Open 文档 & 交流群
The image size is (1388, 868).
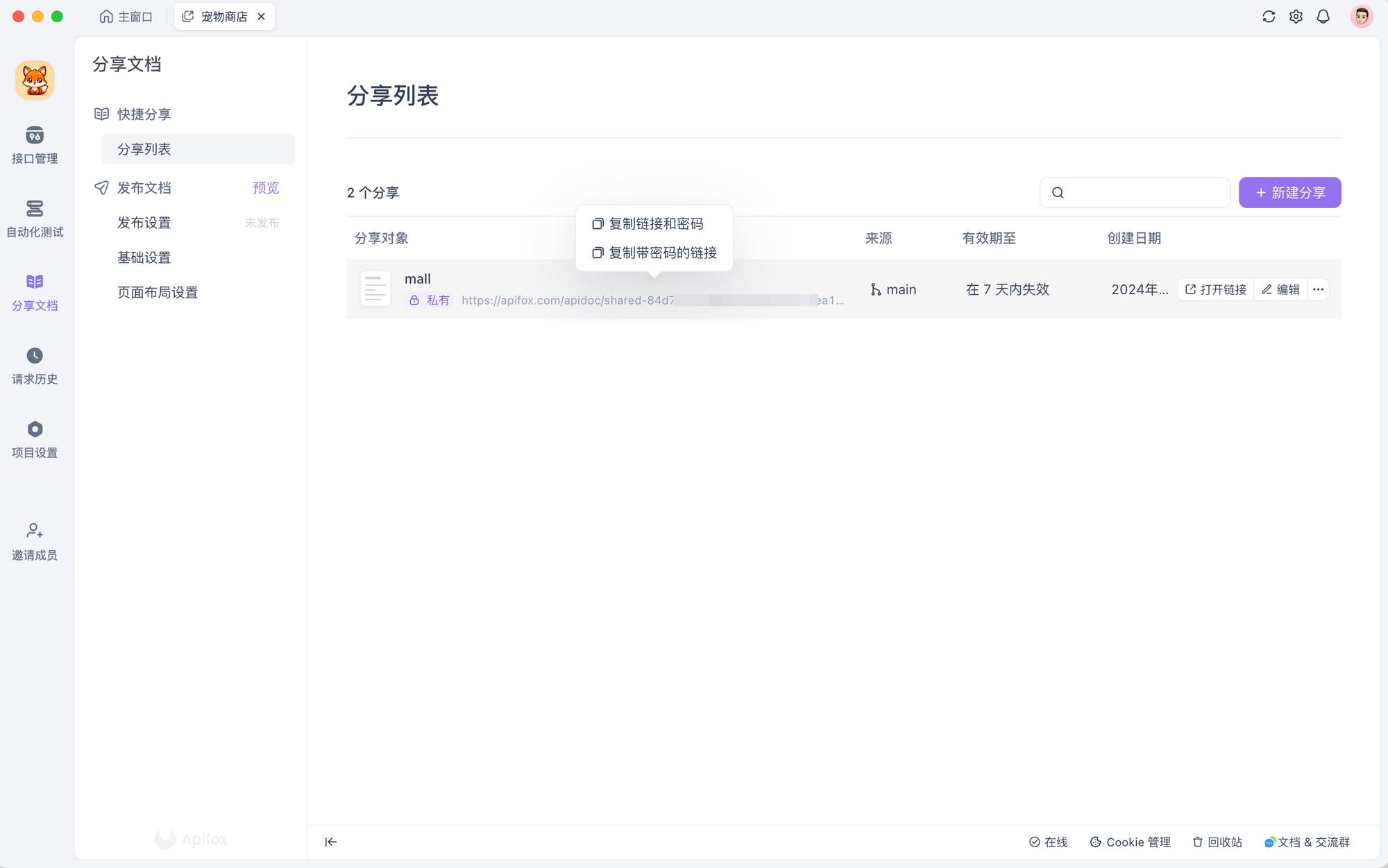pos(1307,842)
